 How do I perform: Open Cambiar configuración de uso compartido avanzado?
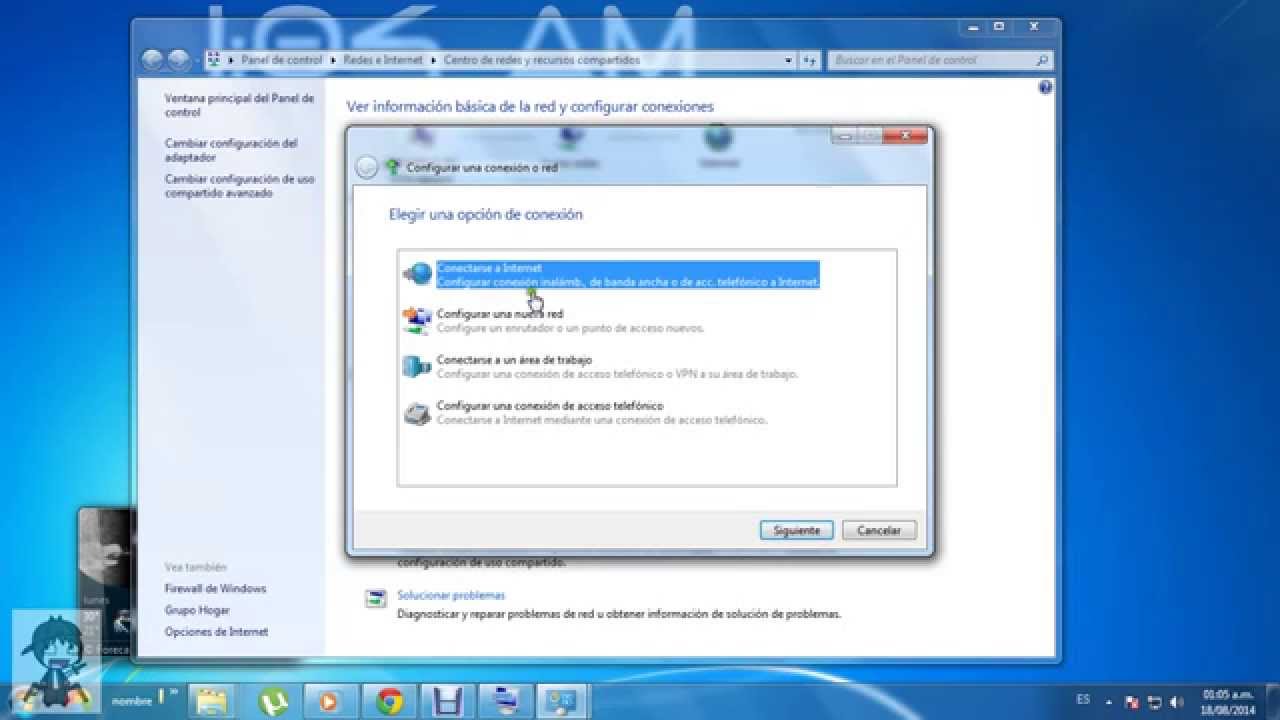240,186
